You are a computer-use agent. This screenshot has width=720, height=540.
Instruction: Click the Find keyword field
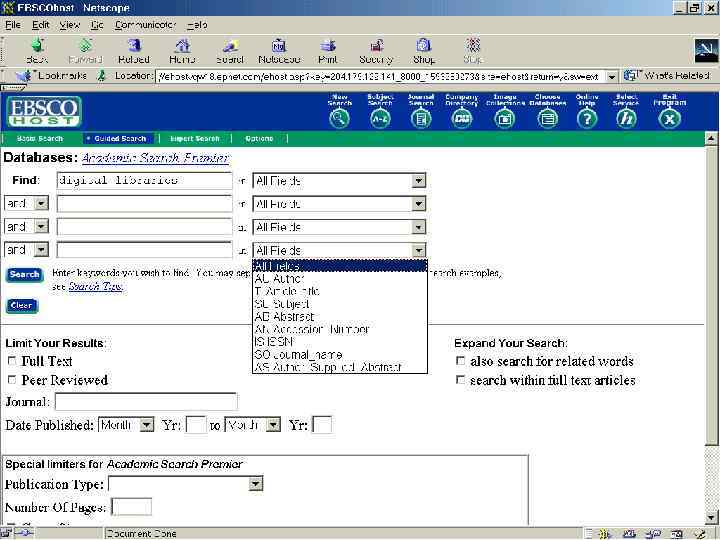coord(145,180)
